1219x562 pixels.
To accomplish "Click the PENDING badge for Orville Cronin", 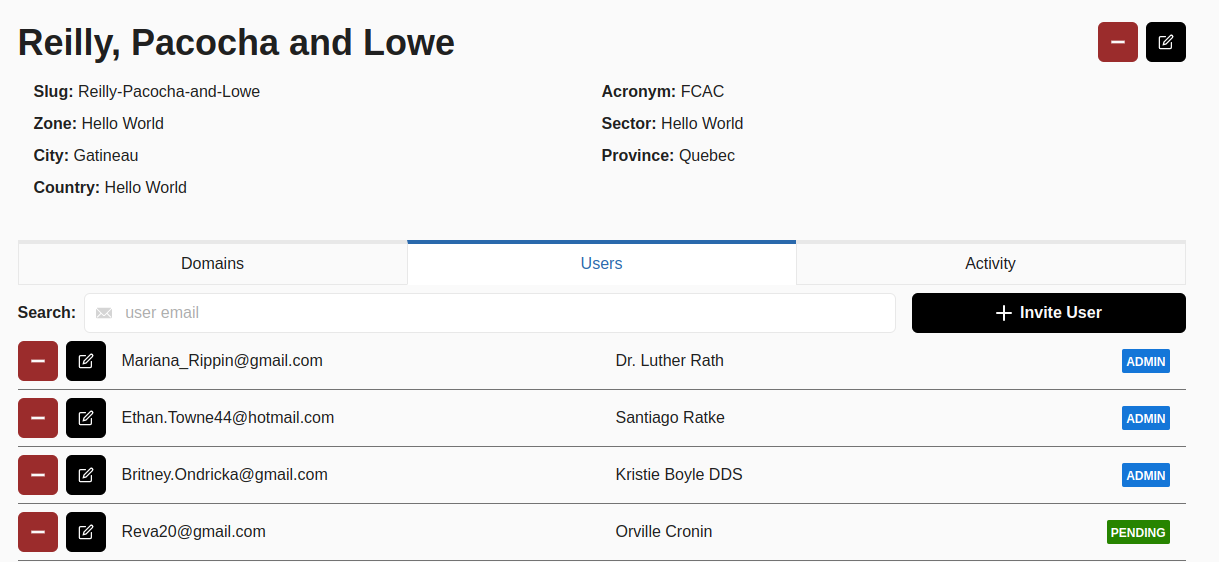I will point(1138,532).
